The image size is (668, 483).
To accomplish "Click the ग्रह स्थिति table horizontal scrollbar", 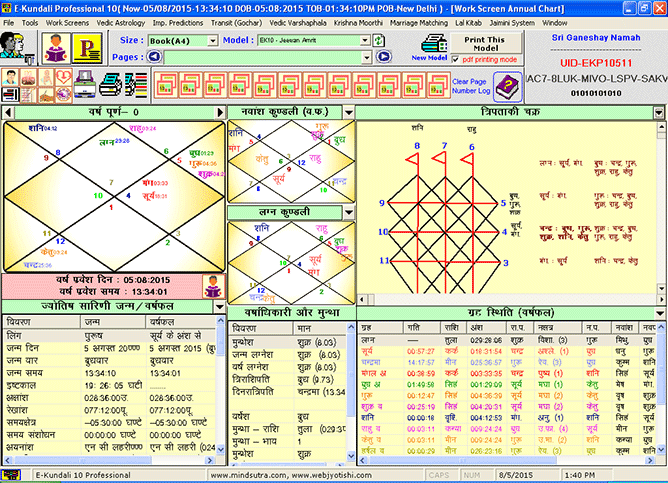I will [x=507, y=460].
